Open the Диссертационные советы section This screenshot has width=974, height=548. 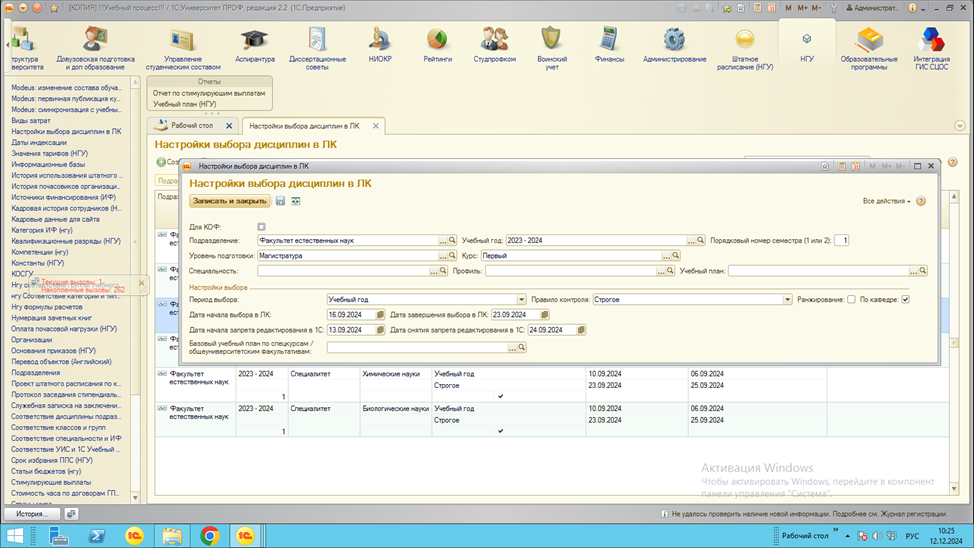click(x=317, y=48)
